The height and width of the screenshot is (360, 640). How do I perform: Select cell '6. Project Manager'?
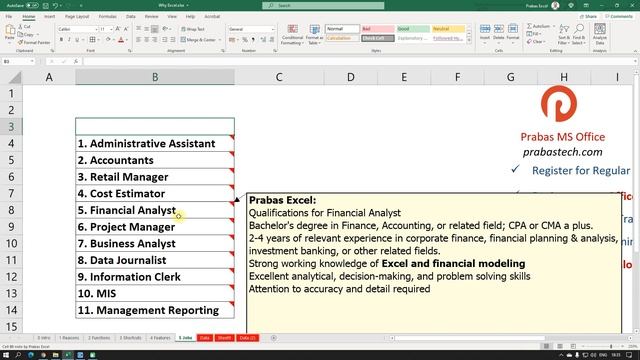pyautogui.click(x=155, y=227)
